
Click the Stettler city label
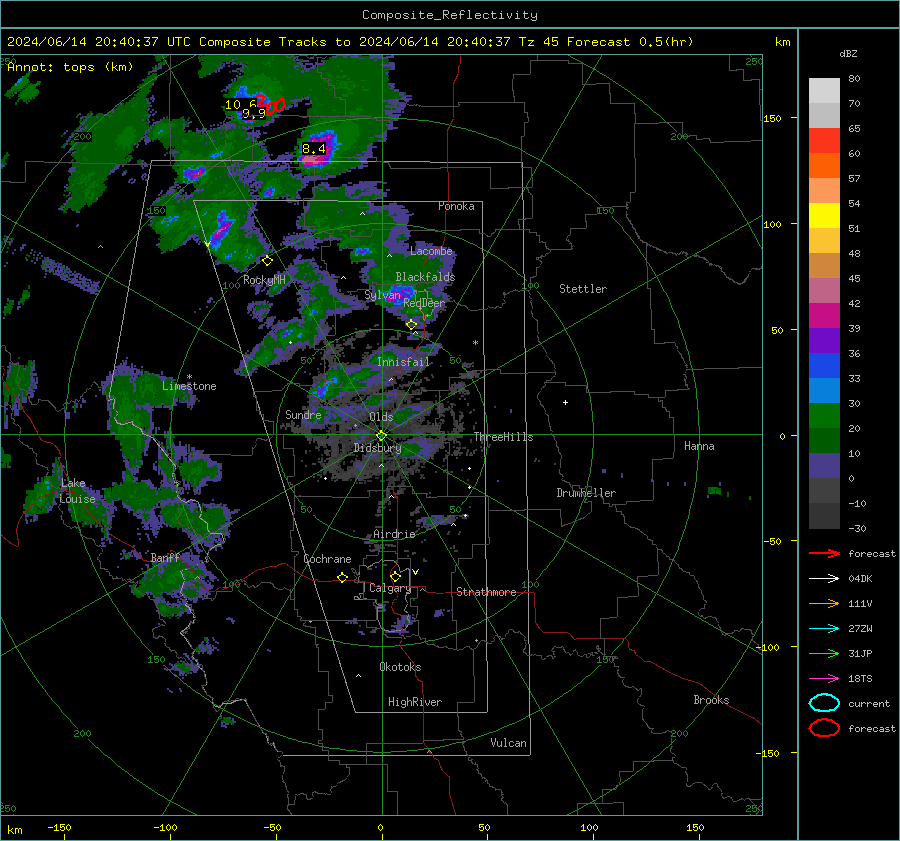click(583, 289)
